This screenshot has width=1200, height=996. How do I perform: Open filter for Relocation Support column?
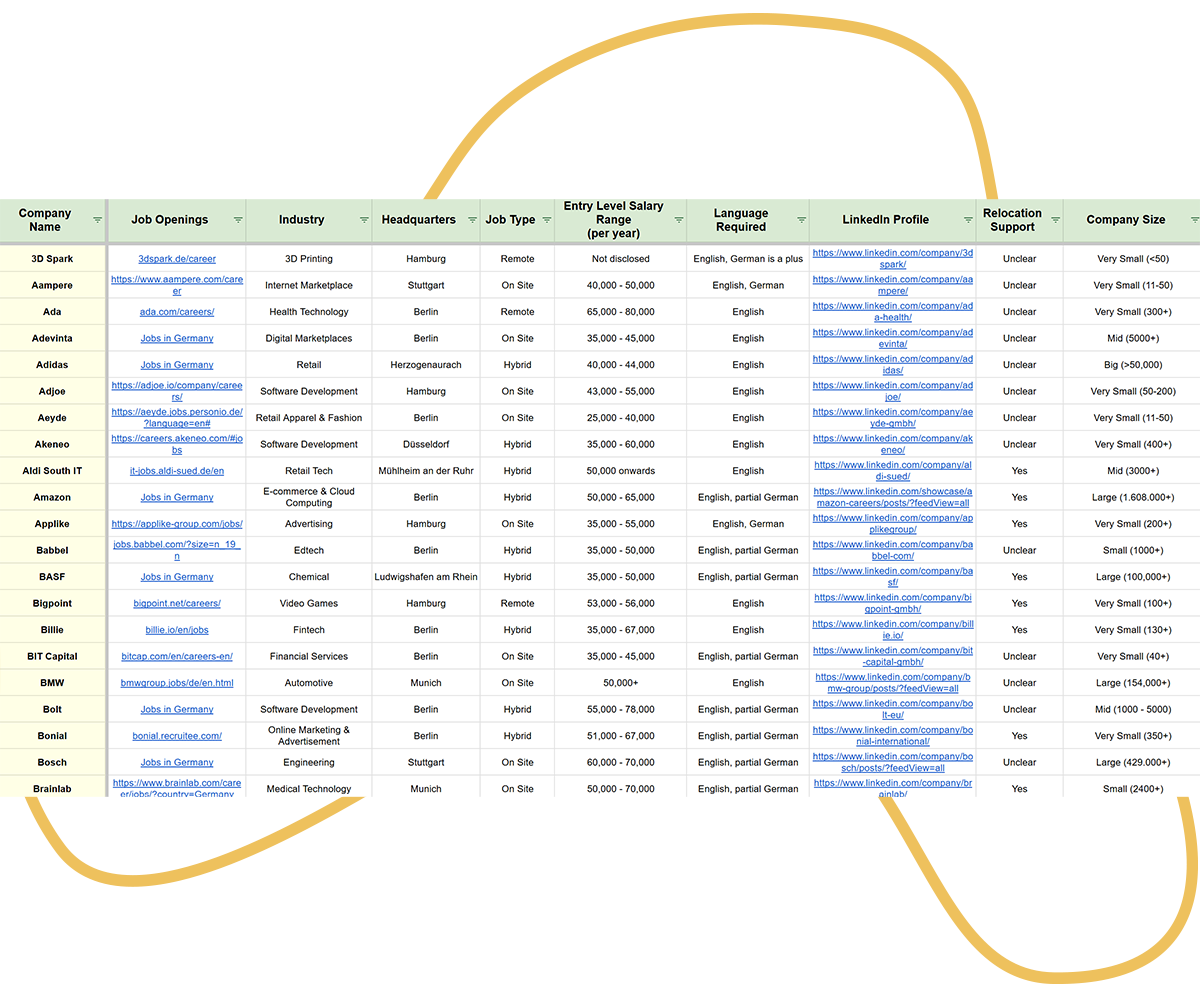click(1055, 220)
